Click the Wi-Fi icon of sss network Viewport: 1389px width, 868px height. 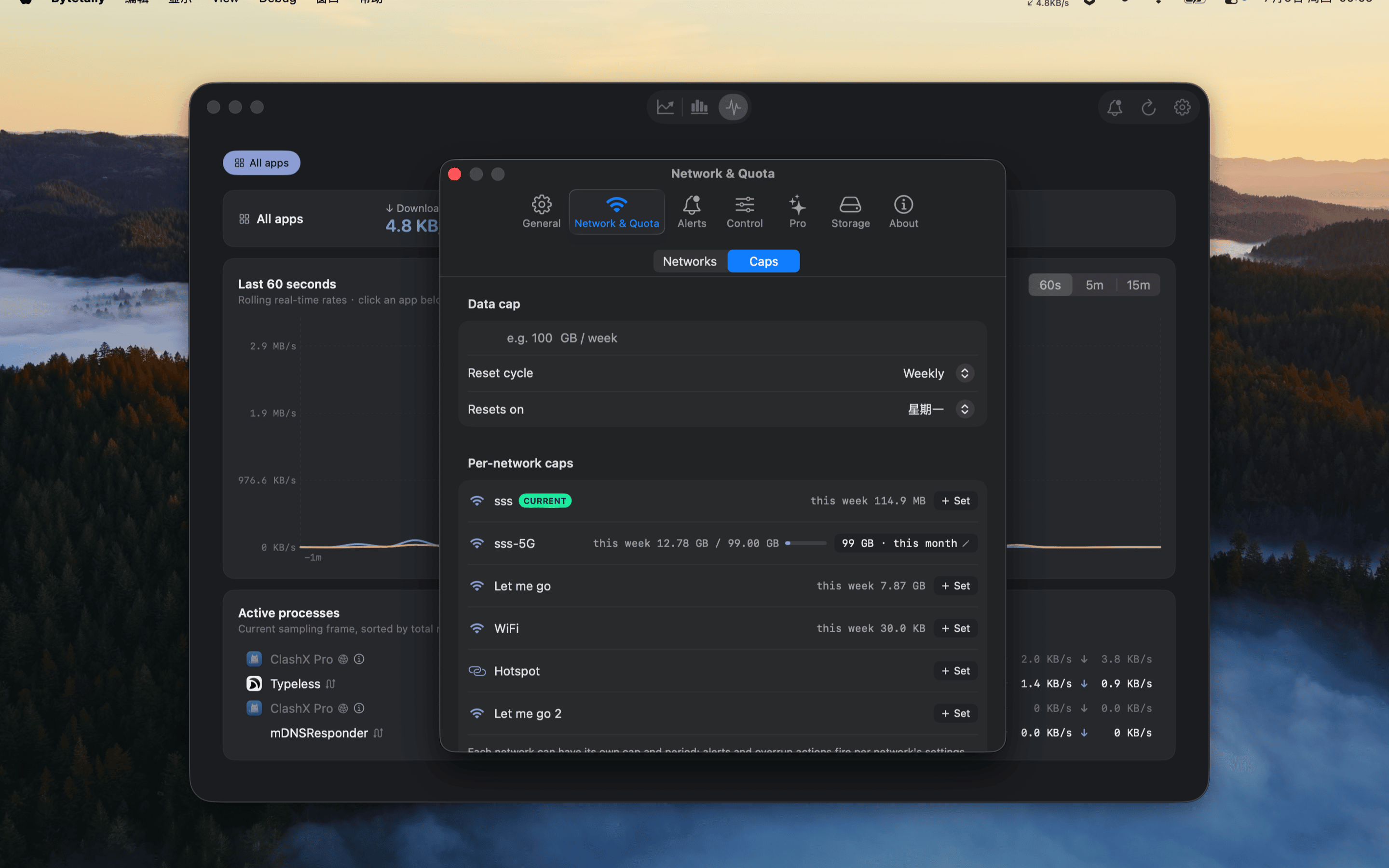point(477,501)
